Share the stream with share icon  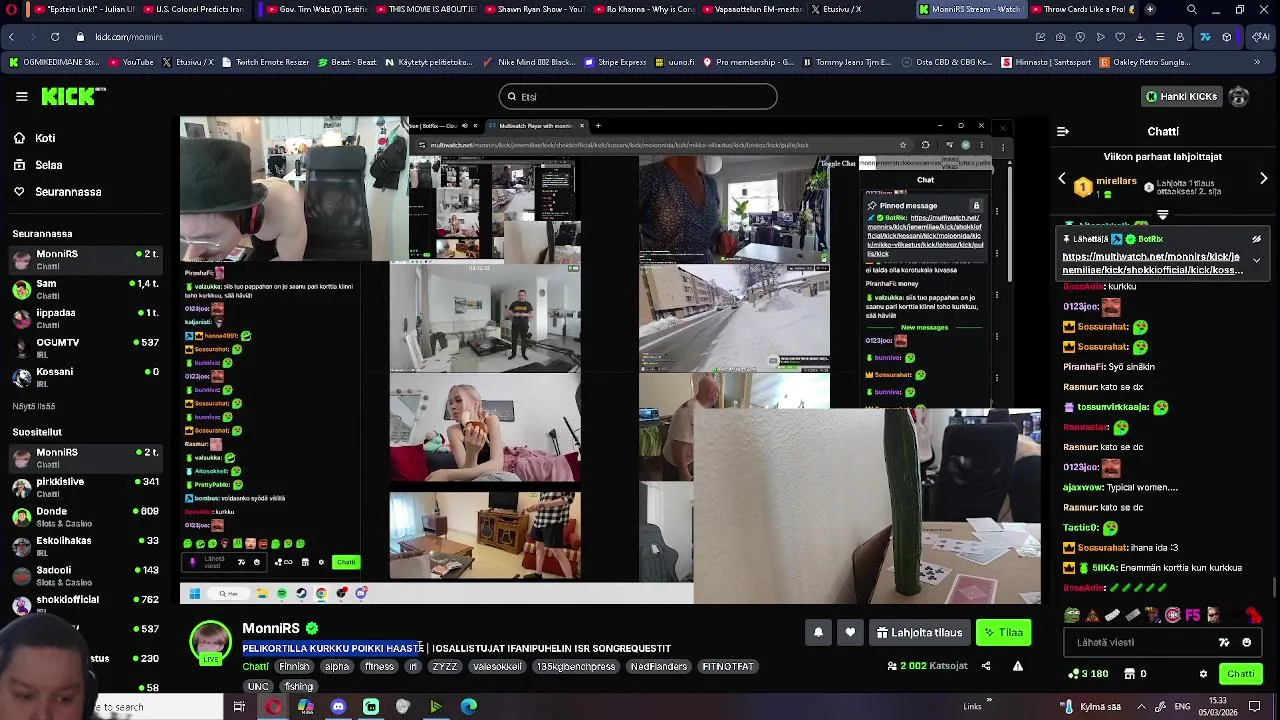click(x=986, y=666)
